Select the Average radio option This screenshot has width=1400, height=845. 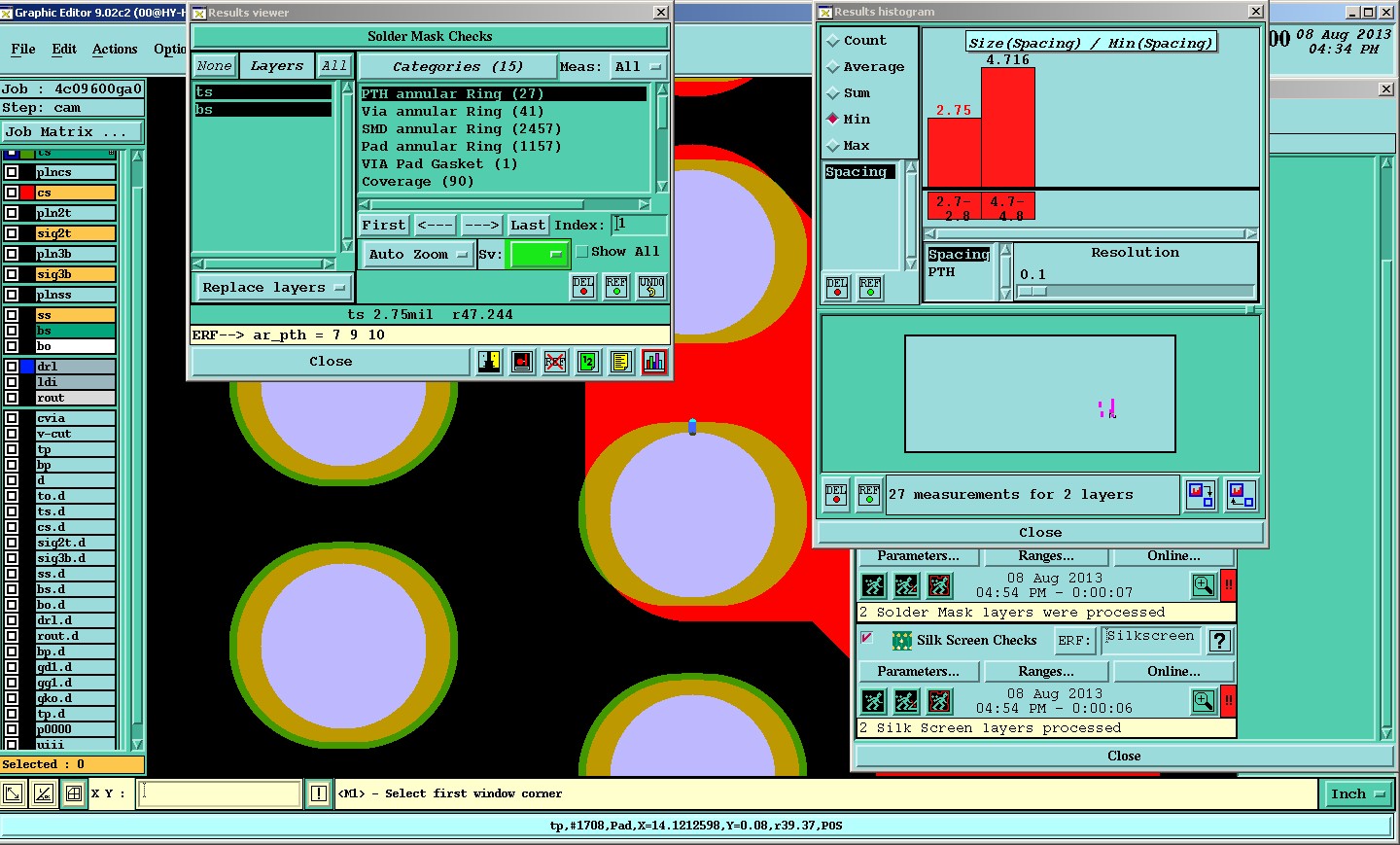coord(832,67)
